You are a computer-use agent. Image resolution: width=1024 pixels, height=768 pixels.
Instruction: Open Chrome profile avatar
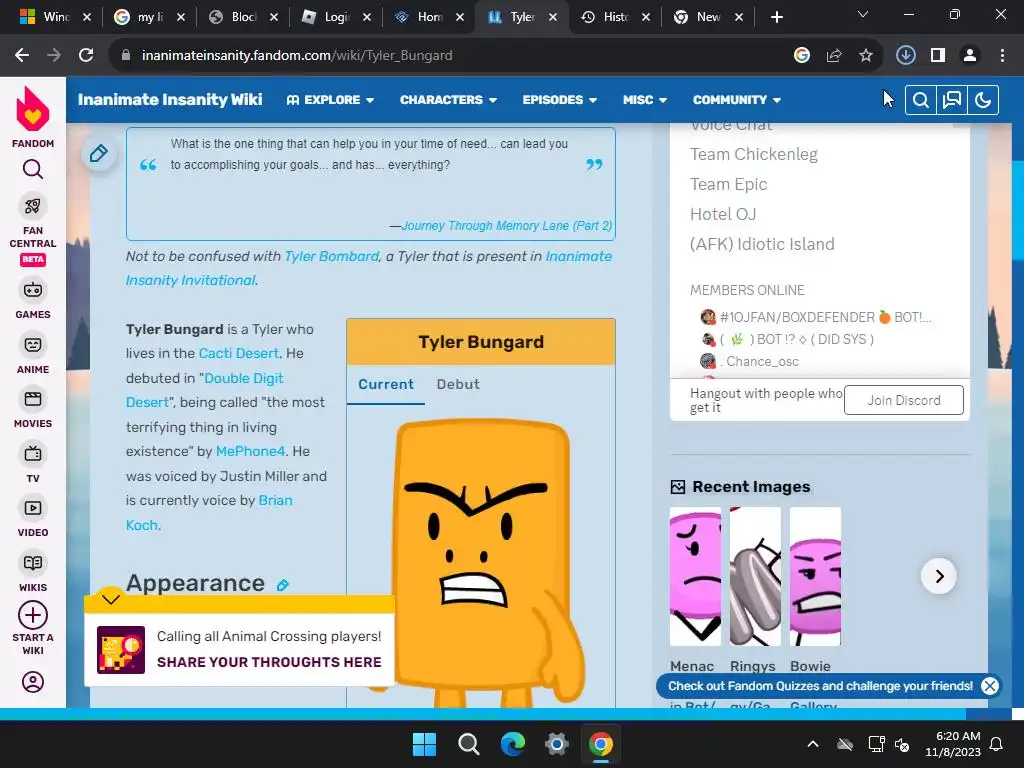(970, 56)
